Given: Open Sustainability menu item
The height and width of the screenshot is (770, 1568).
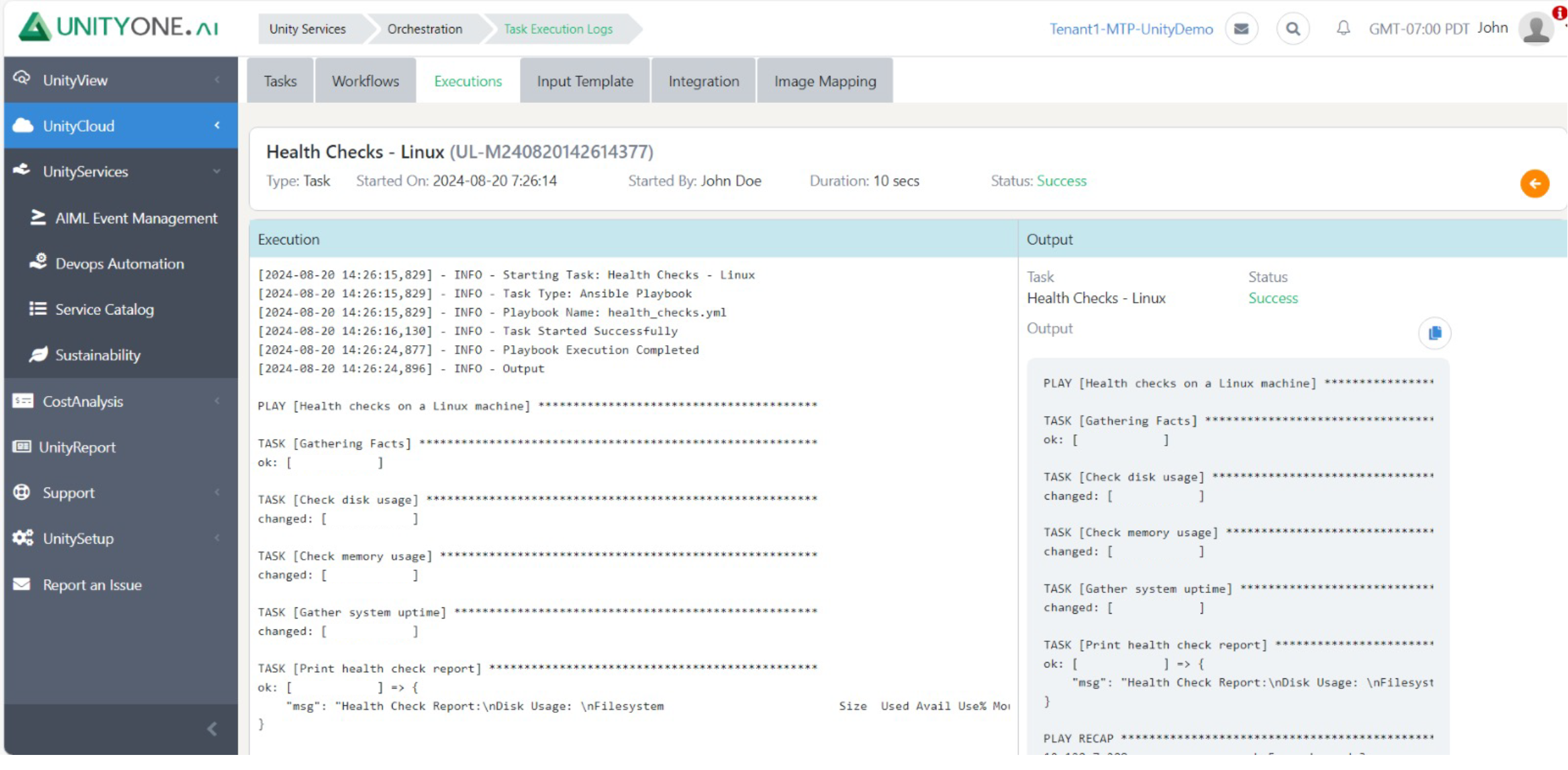Looking at the screenshot, I should (x=121, y=355).
